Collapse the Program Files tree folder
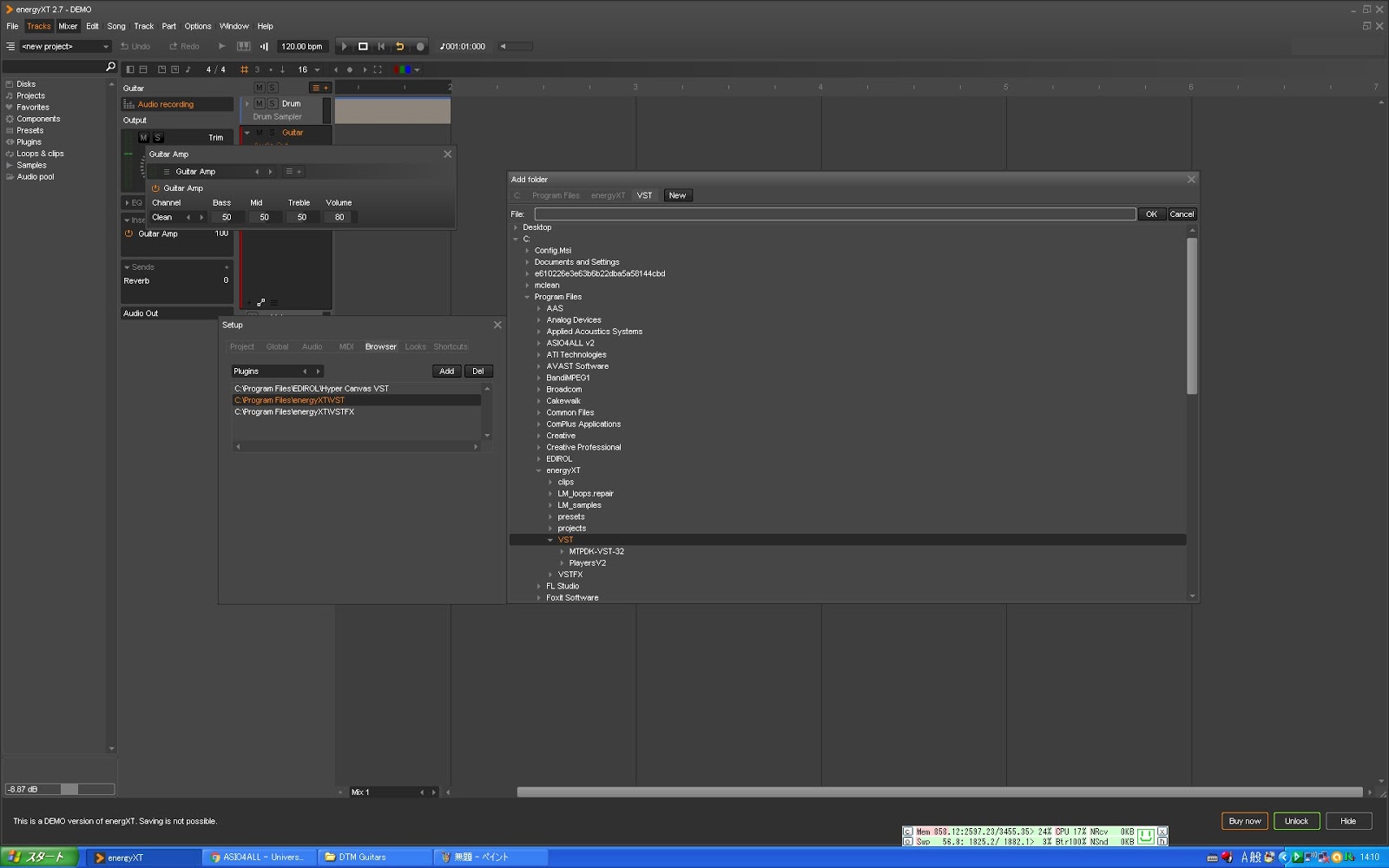 (x=527, y=297)
